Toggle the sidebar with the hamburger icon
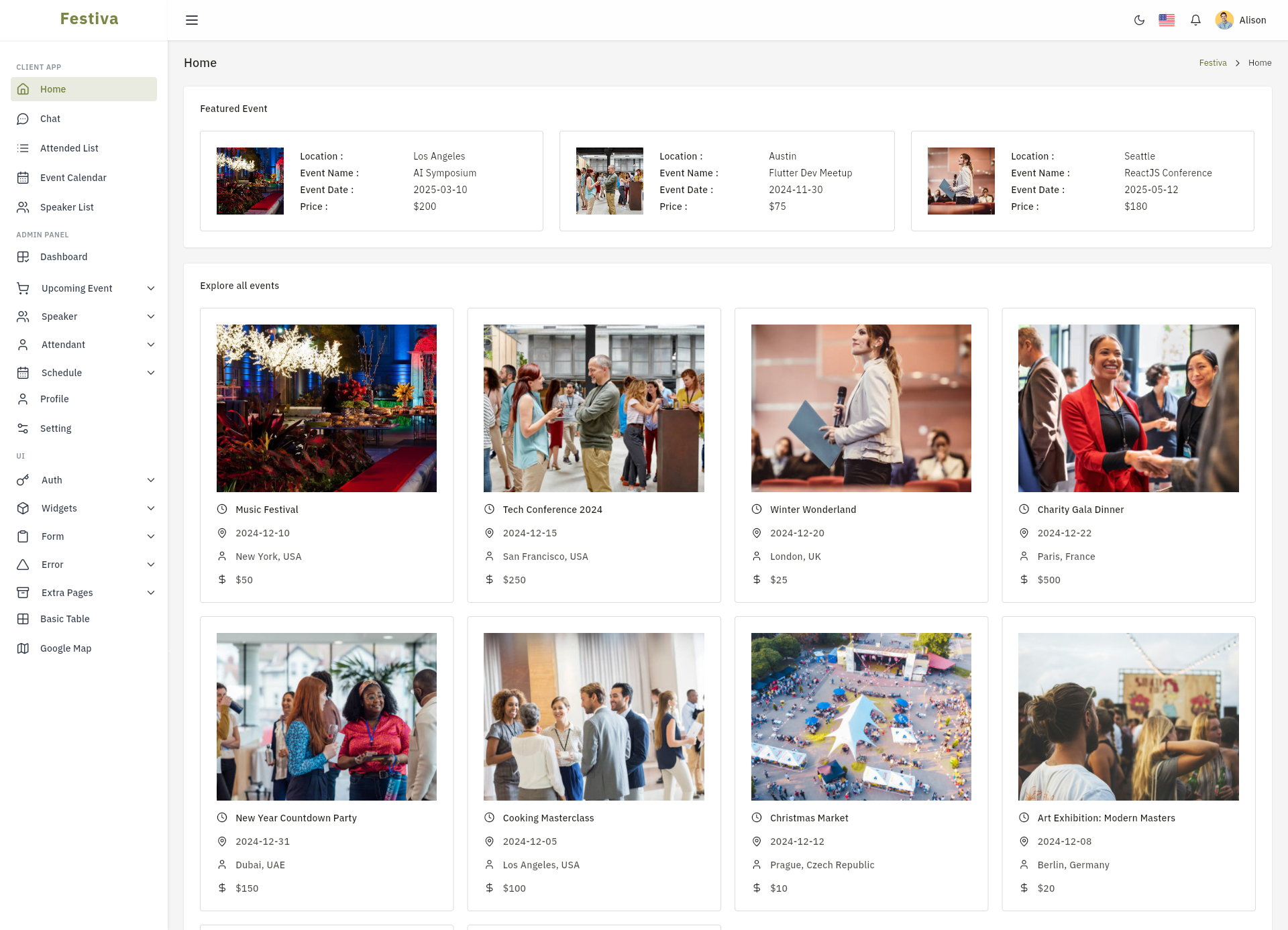 (x=192, y=20)
